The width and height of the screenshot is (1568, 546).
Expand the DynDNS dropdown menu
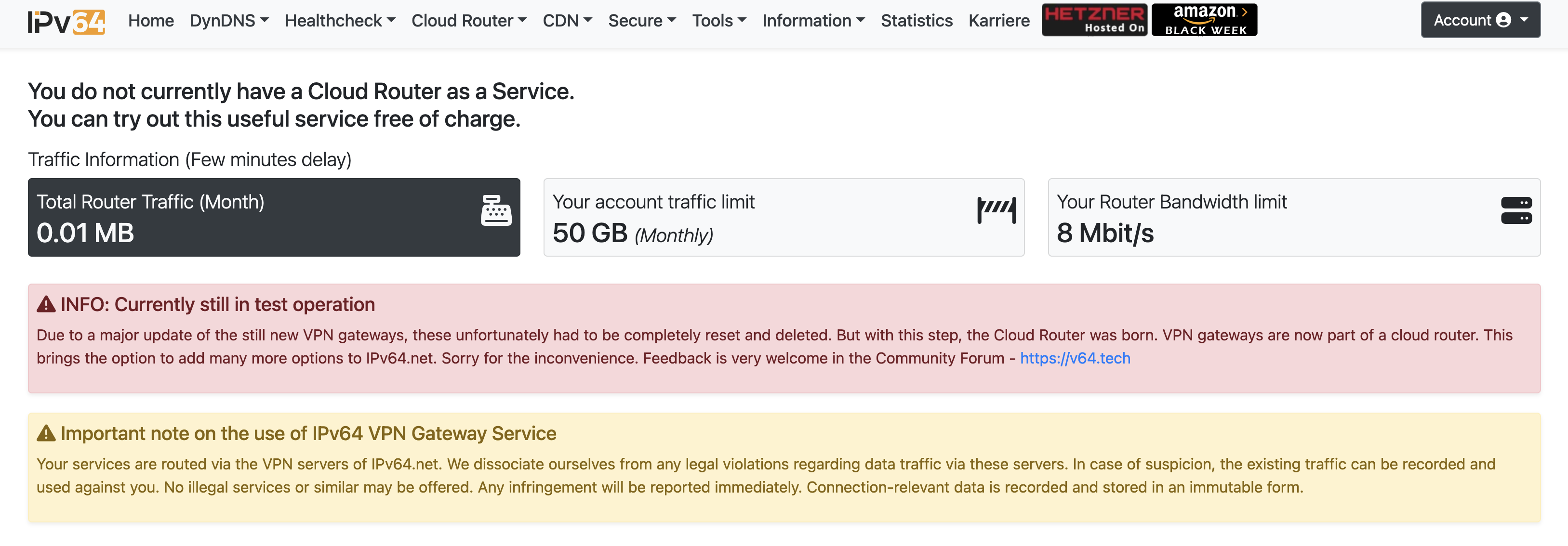229,21
